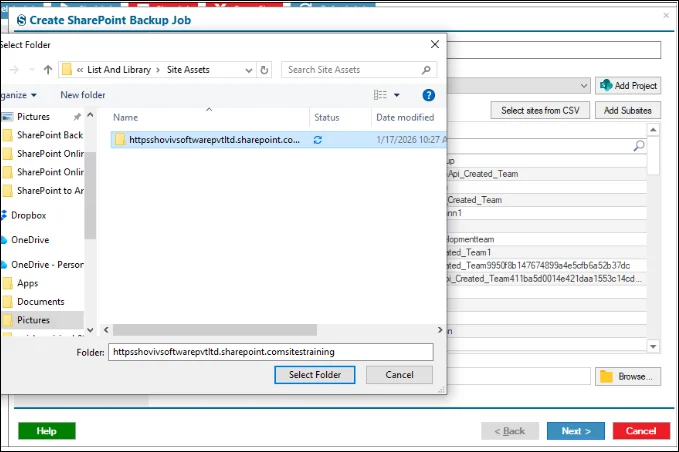Image resolution: width=679 pixels, height=452 pixels.
Task: Click red Cancel button in backup job
Action: click(641, 431)
